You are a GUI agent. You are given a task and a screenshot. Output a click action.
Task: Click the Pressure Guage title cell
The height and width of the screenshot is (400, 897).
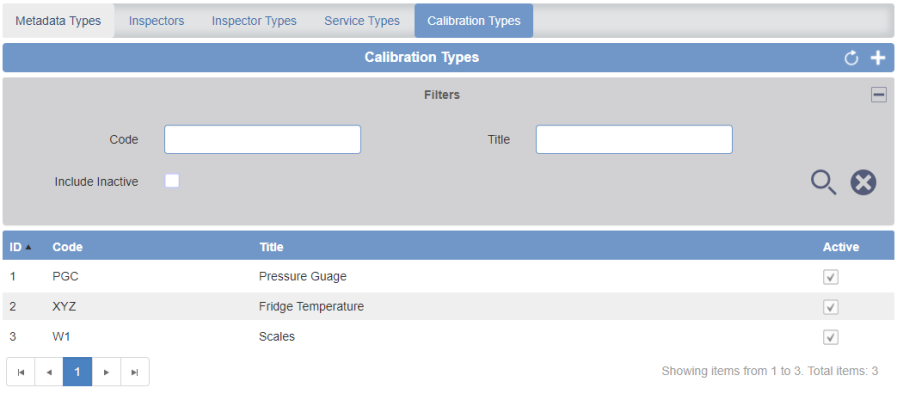(x=303, y=277)
